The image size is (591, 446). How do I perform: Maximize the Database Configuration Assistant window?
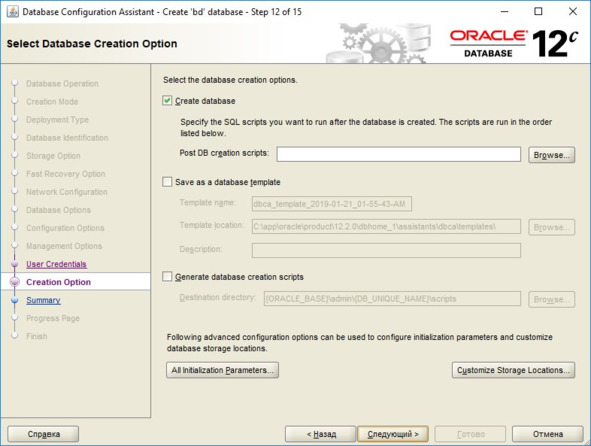[x=538, y=12]
